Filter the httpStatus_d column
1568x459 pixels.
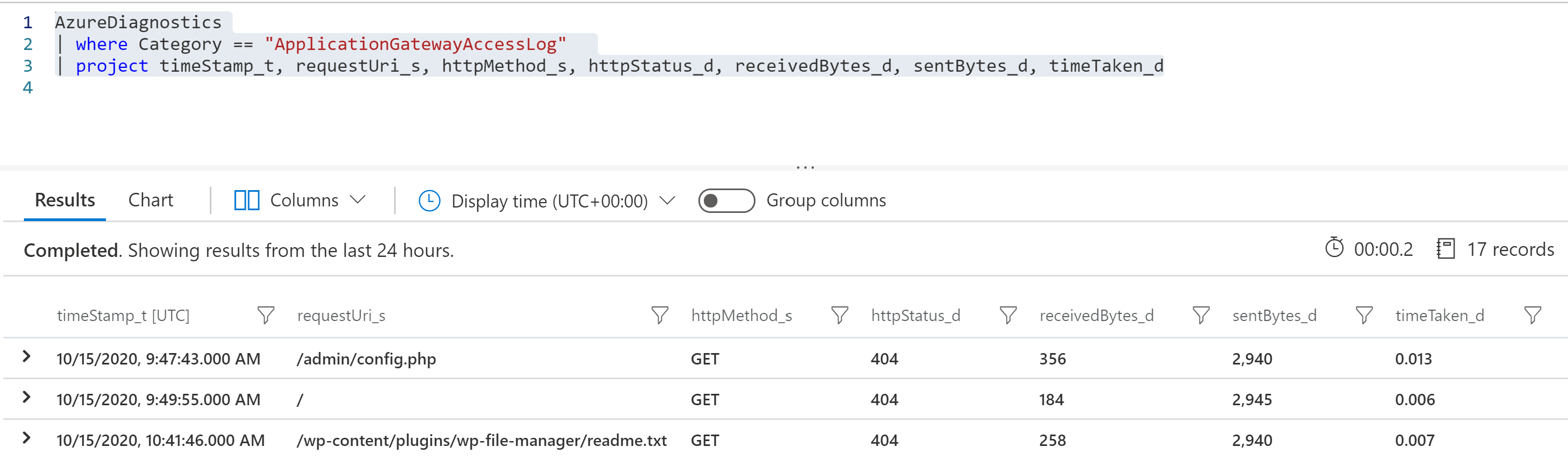pyautogui.click(x=1008, y=316)
